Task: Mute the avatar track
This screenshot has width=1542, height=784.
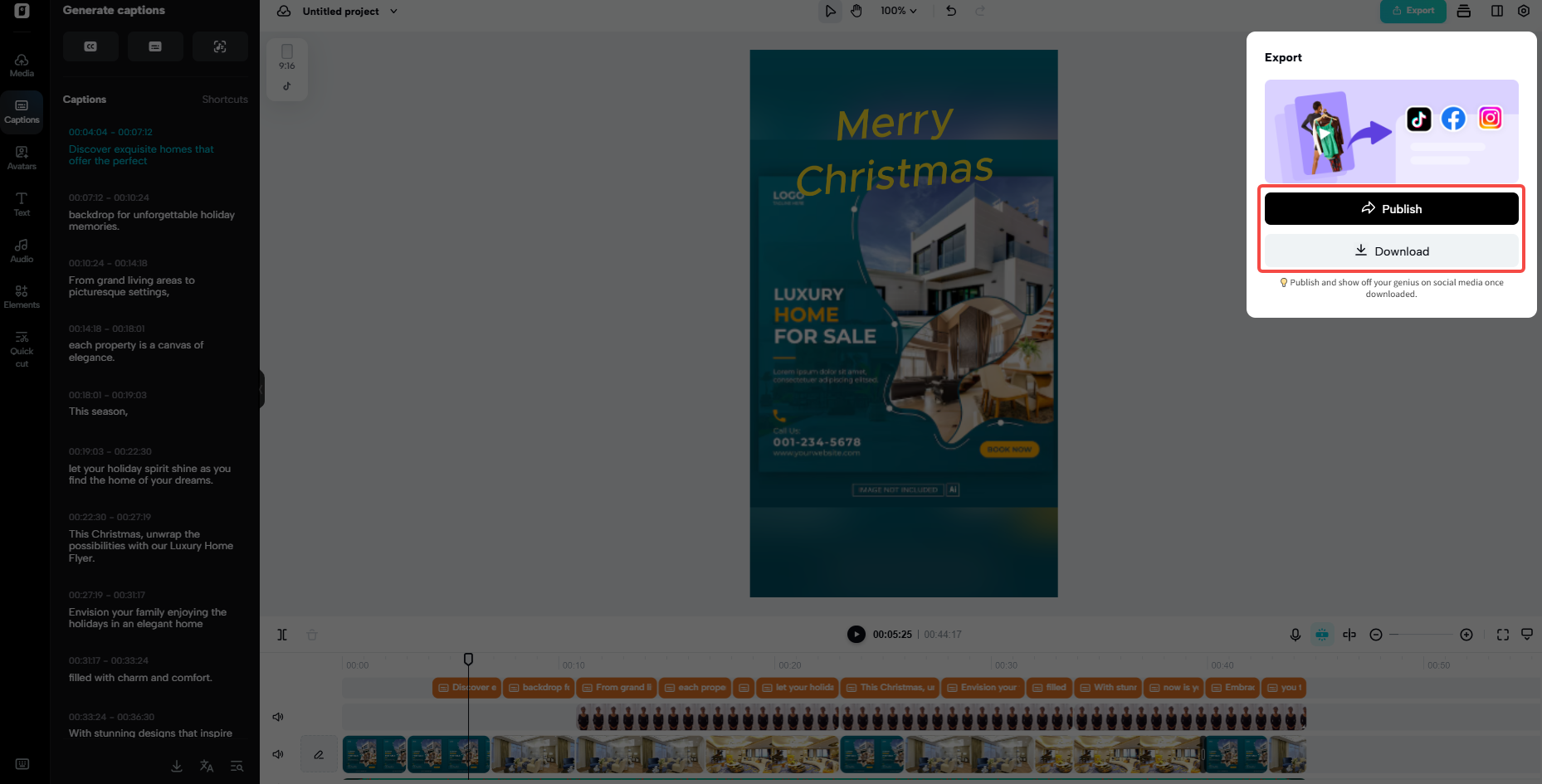Action: (x=278, y=717)
